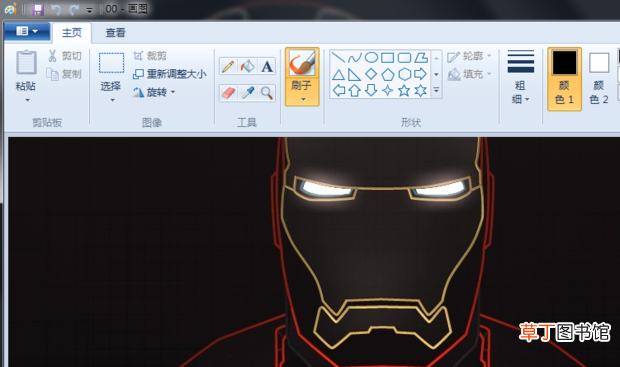Redo the action from title bar

pyautogui.click(x=73, y=9)
